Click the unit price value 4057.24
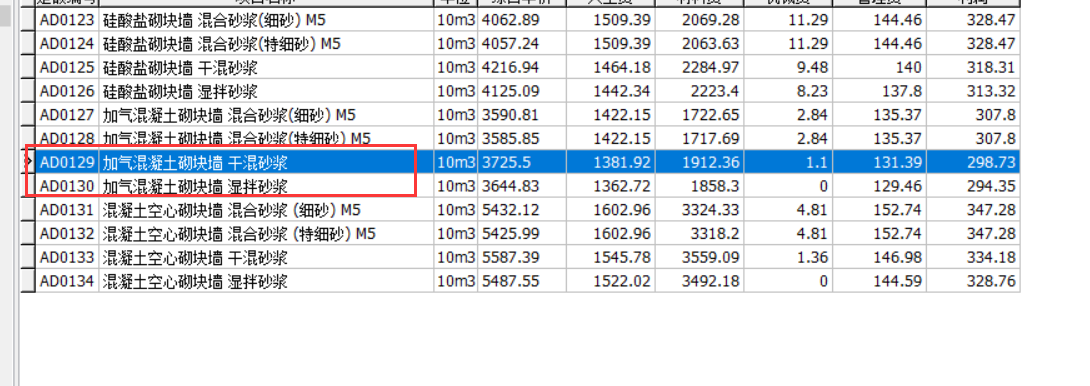 pos(510,44)
